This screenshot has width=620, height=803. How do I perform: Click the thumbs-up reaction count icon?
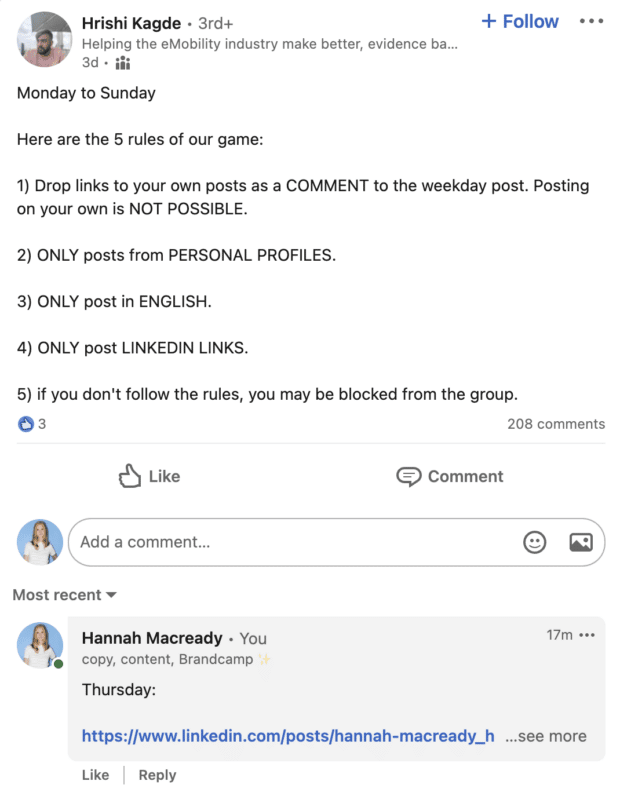coord(26,424)
